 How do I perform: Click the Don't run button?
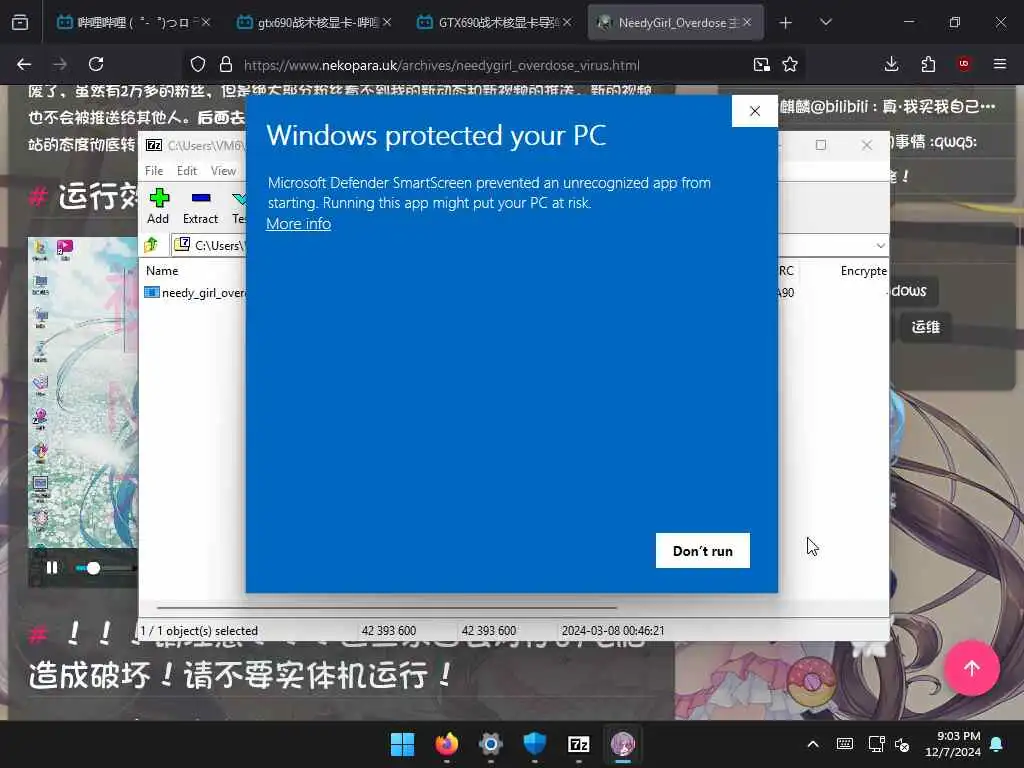(703, 551)
